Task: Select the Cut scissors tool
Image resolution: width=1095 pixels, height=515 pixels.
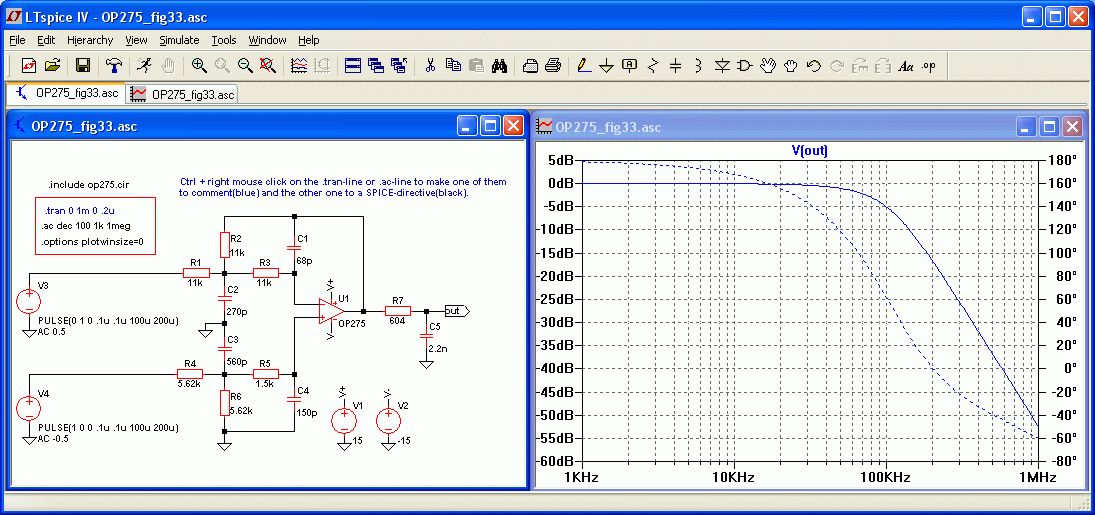Action: click(x=430, y=66)
